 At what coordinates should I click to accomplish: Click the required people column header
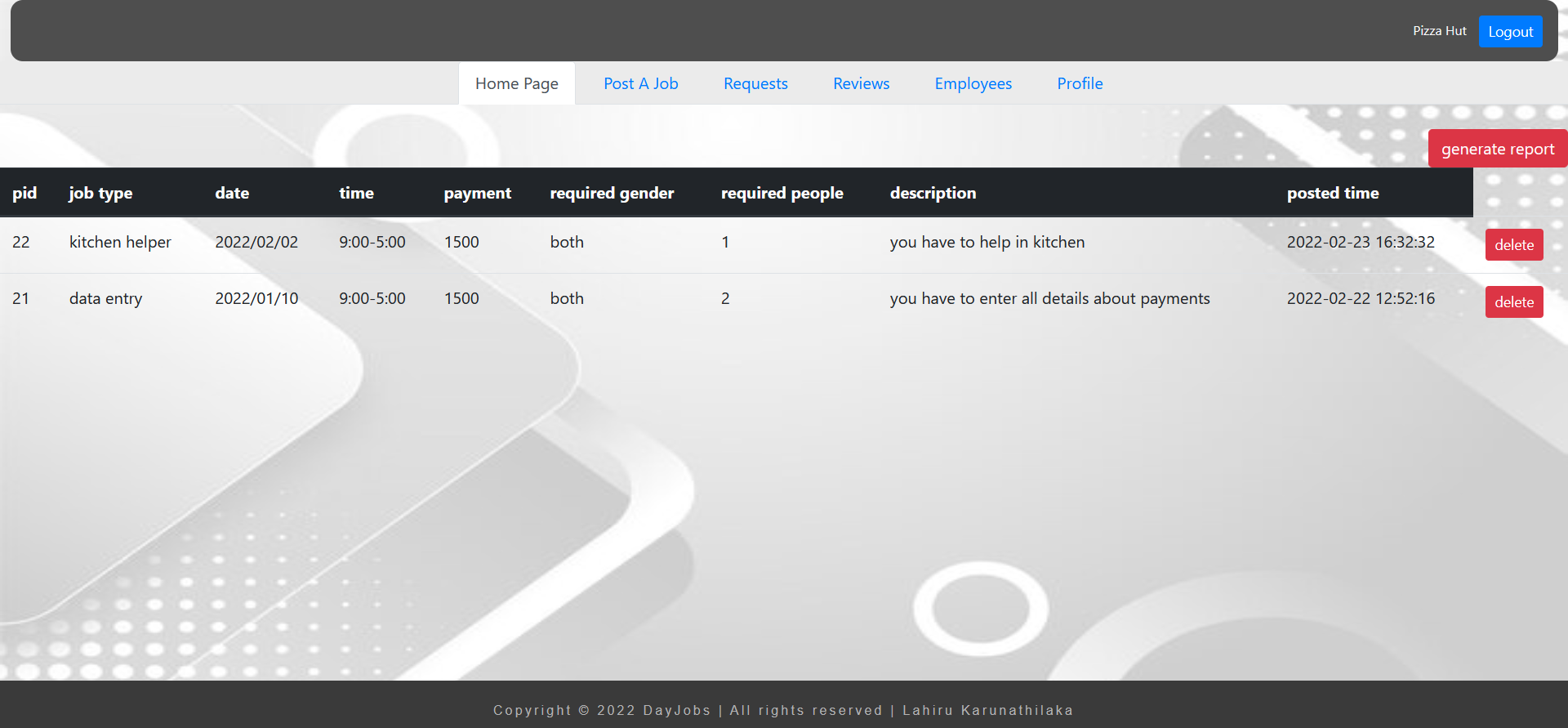click(x=782, y=193)
